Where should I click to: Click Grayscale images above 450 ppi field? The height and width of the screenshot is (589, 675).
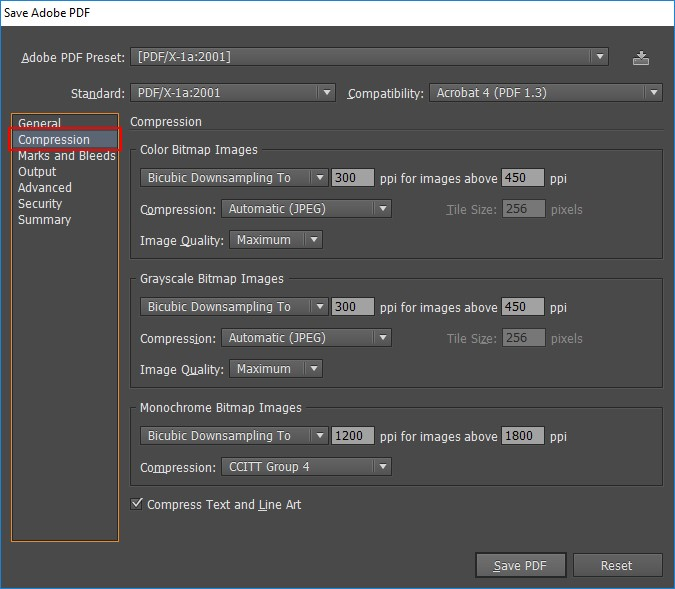(523, 307)
